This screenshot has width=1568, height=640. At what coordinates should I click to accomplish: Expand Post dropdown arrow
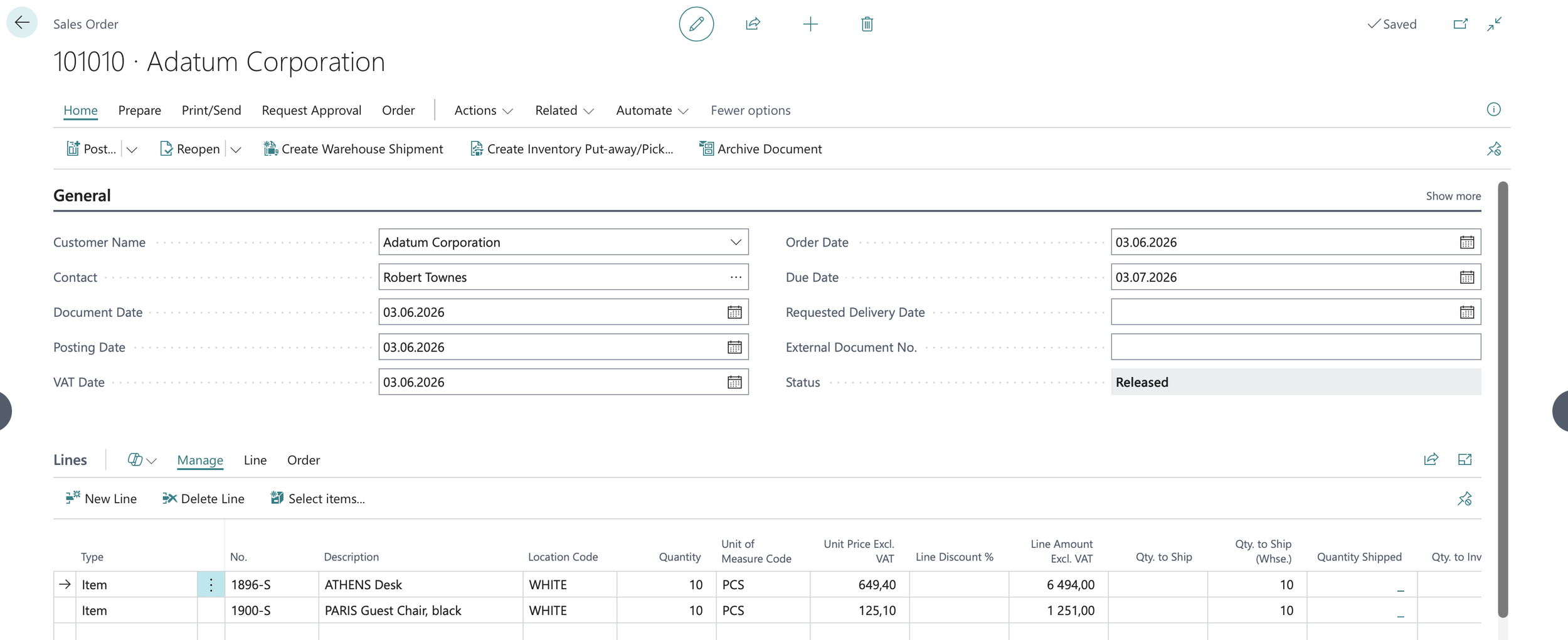[x=132, y=149]
